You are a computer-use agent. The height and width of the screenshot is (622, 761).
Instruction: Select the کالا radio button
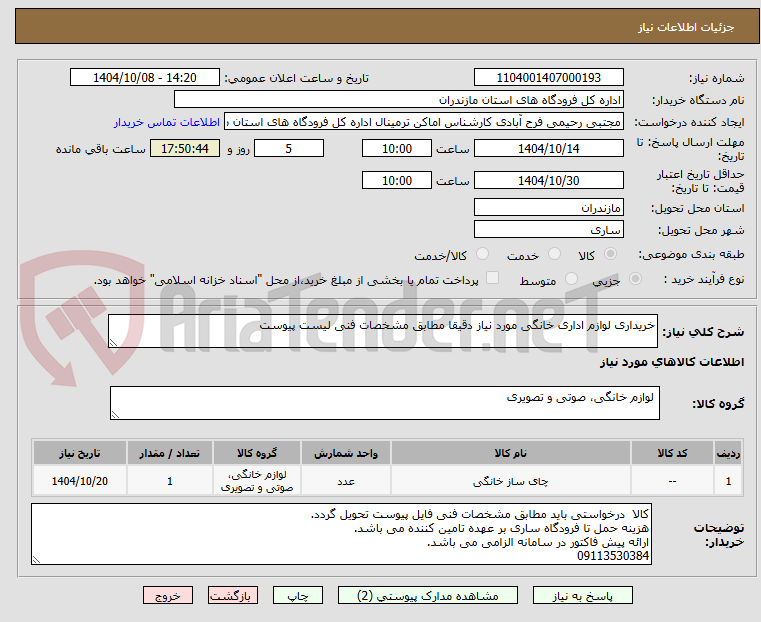(610, 254)
